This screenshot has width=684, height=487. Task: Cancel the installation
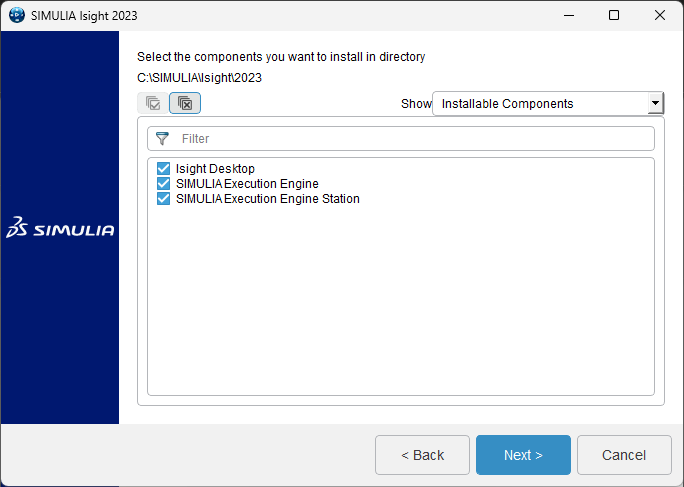click(624, 455)
